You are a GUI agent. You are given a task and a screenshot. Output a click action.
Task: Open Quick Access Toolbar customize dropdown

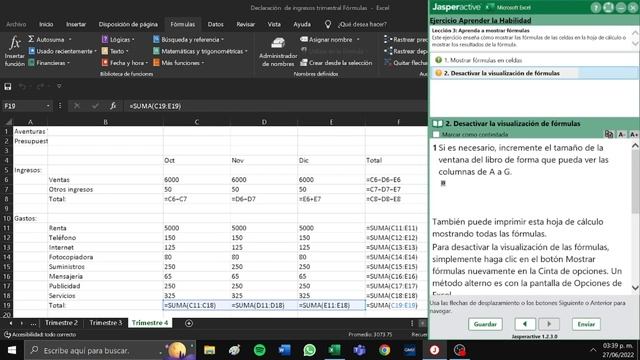tap(59, 87)
